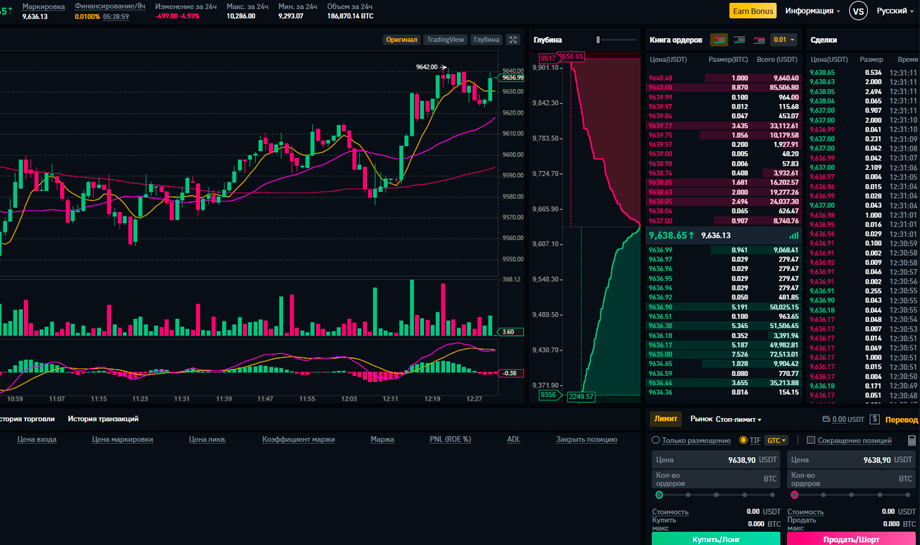The image size is (920, 545).
Task: Select asks-only order book view icon
Action: tap(759, 40)
